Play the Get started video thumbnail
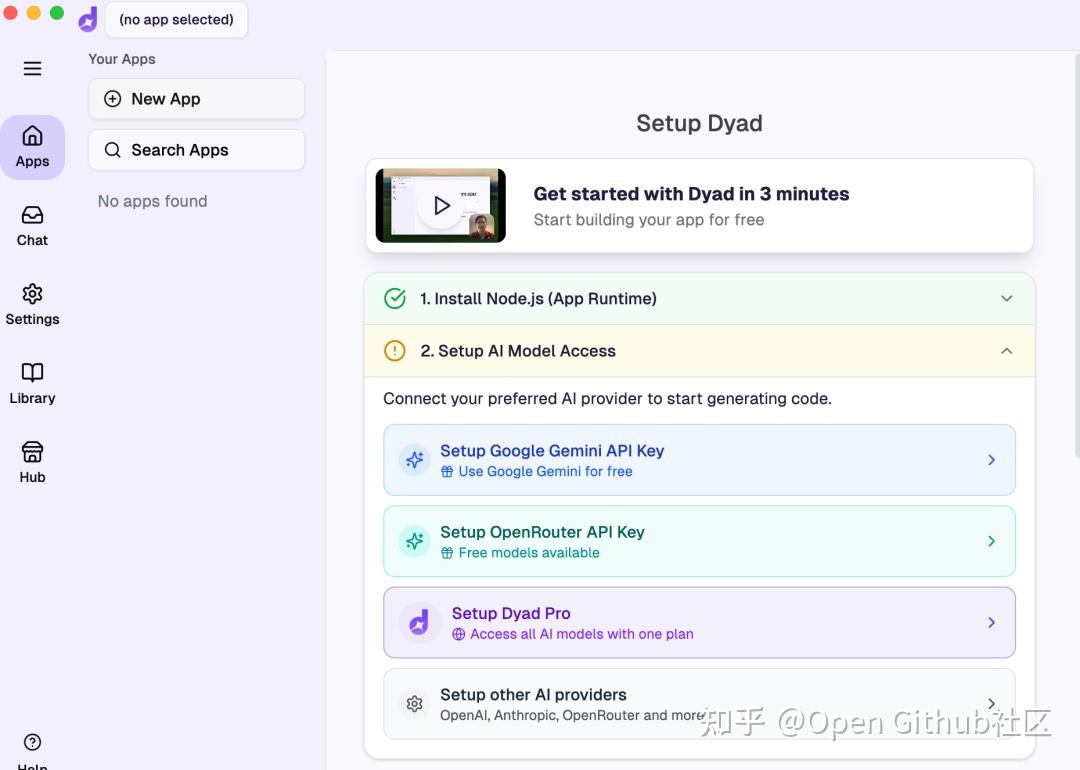Viewport: 1080px width, 770px height. pos(441,206)
